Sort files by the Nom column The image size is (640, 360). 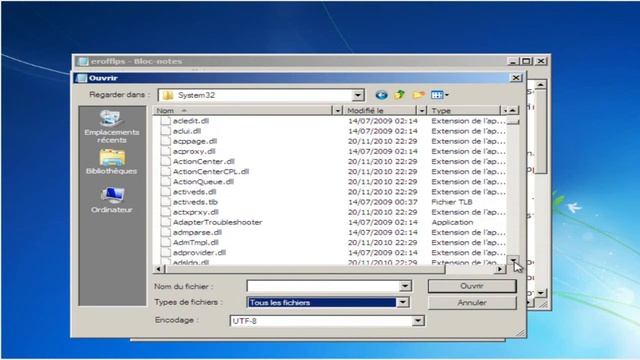pyautogui.click(x=243, y=111)
